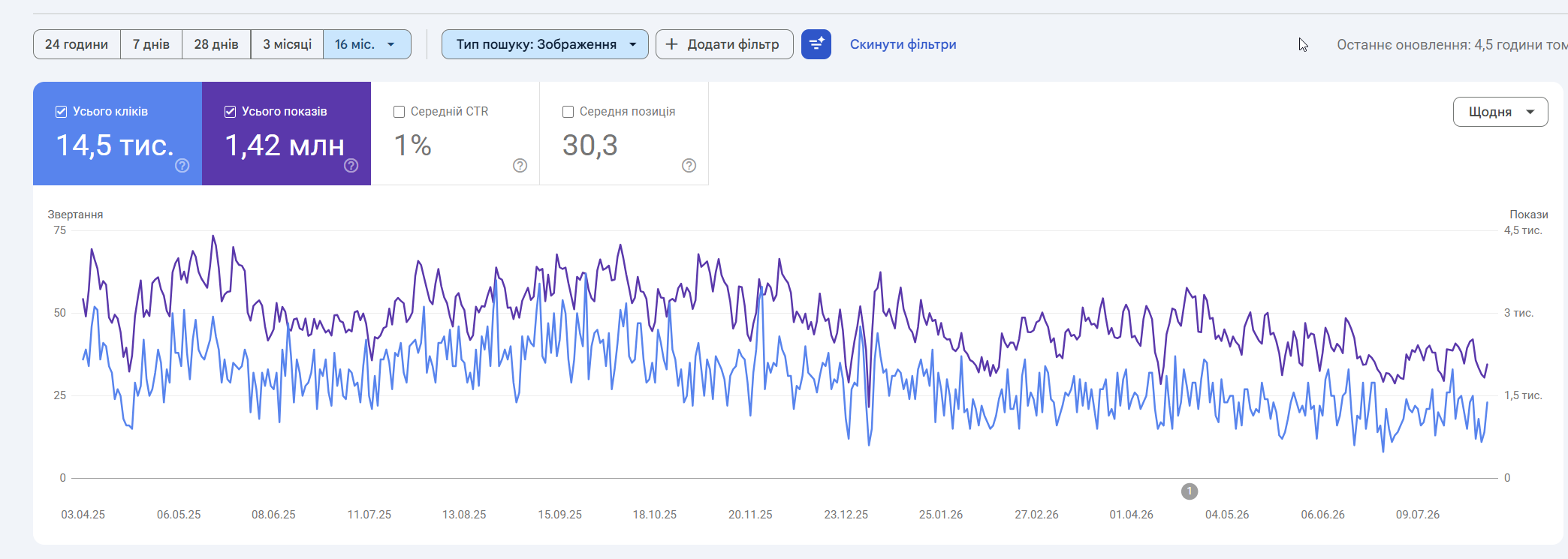Click help icon on Усього кліків card
The width and height of the screenshot is (1568, 559).
[182, 166]
